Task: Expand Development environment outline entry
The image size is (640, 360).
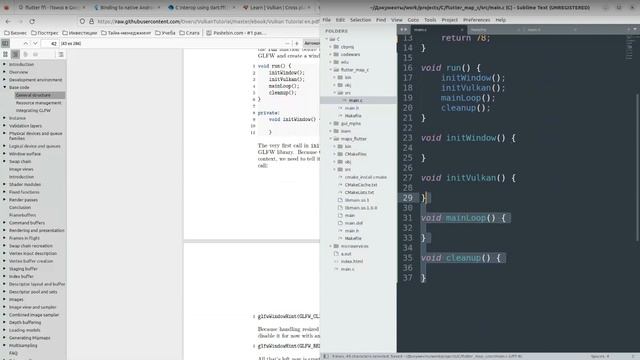Action: [x=4, y=80]
